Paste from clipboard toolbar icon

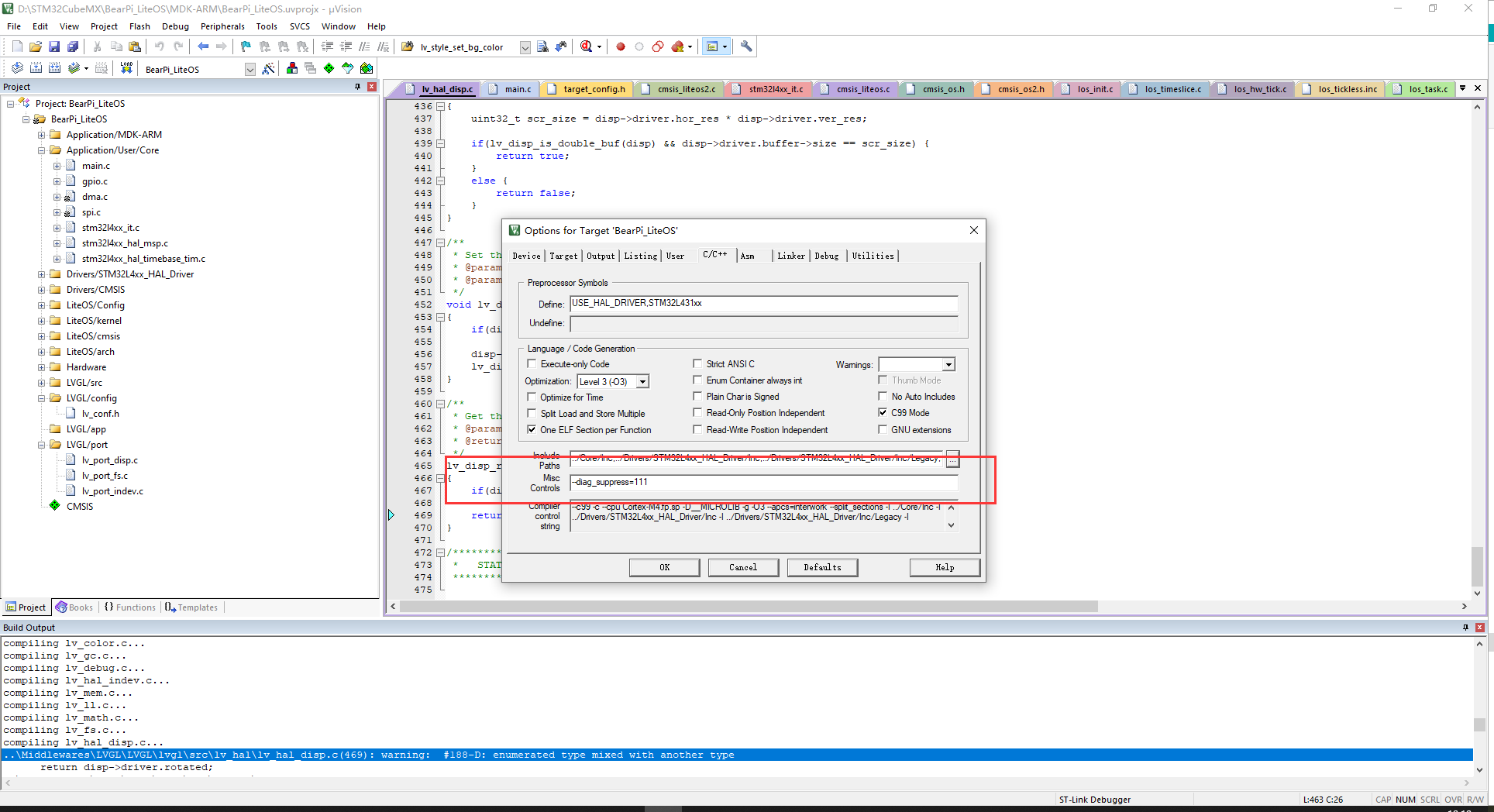tap(135, 46)
